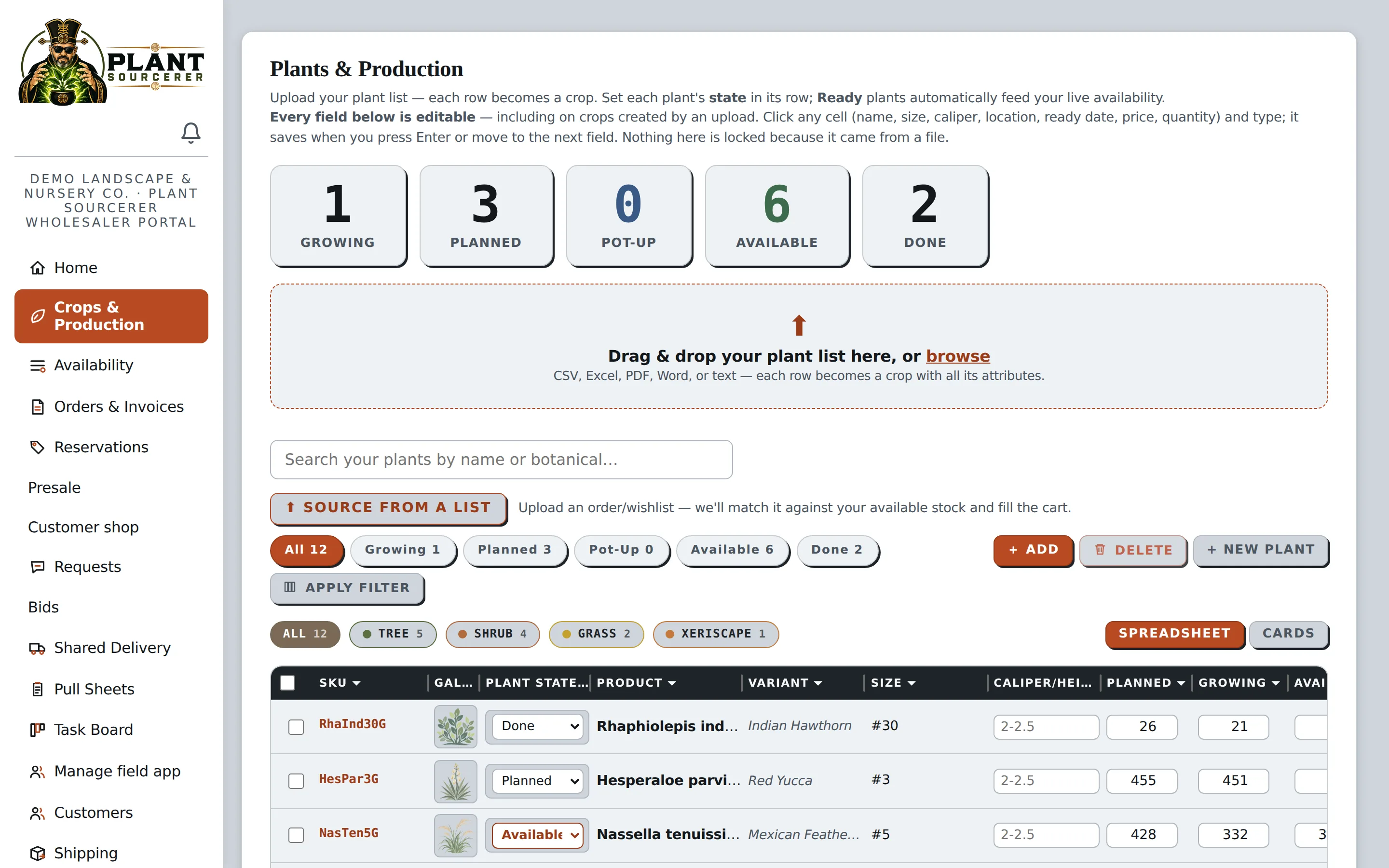
Task: Select the yellow Grass 2 category chip
Action: point(596,634)
